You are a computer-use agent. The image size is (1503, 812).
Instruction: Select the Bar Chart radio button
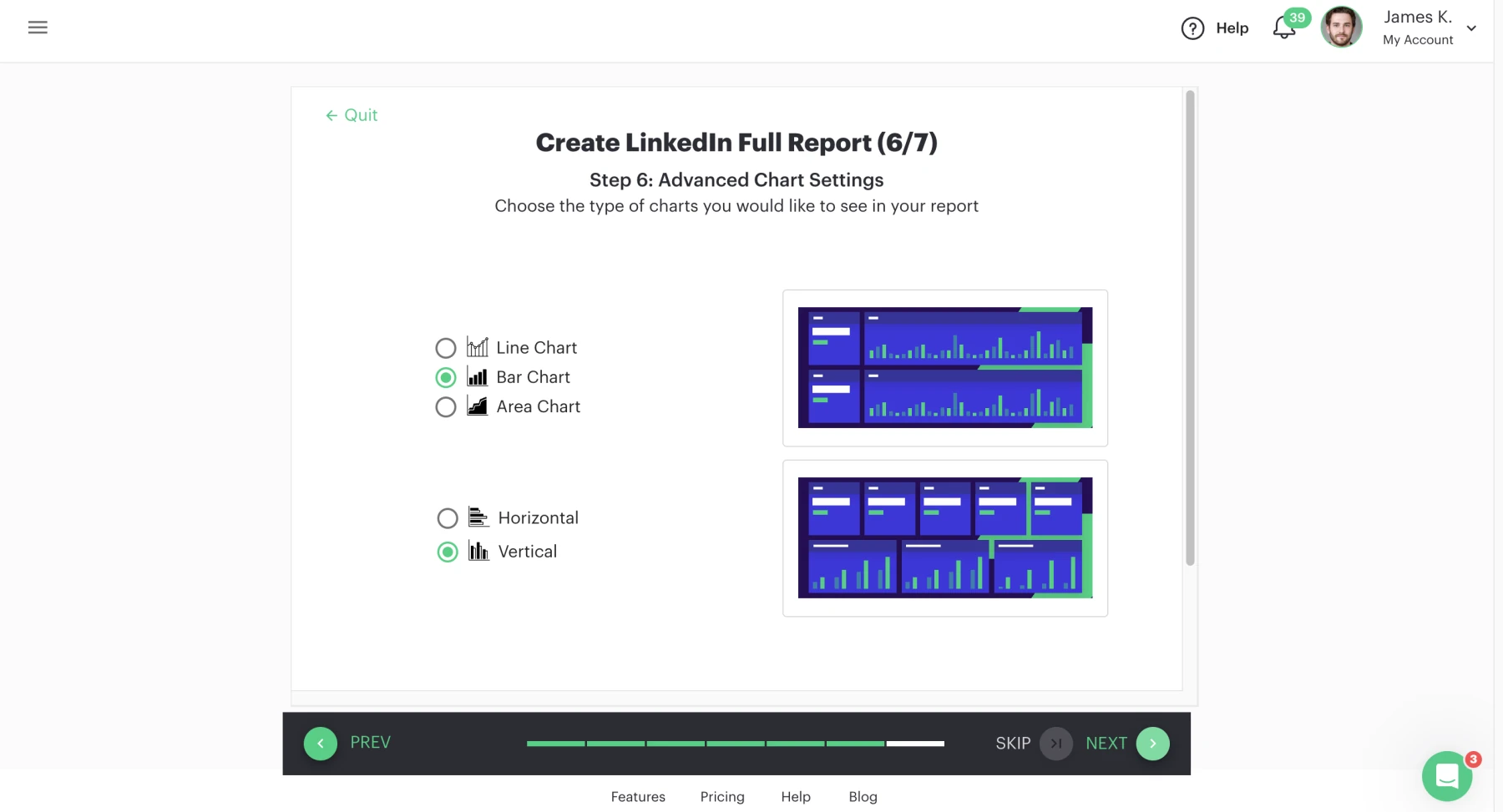pyautogui.click(x=446, y=377)
